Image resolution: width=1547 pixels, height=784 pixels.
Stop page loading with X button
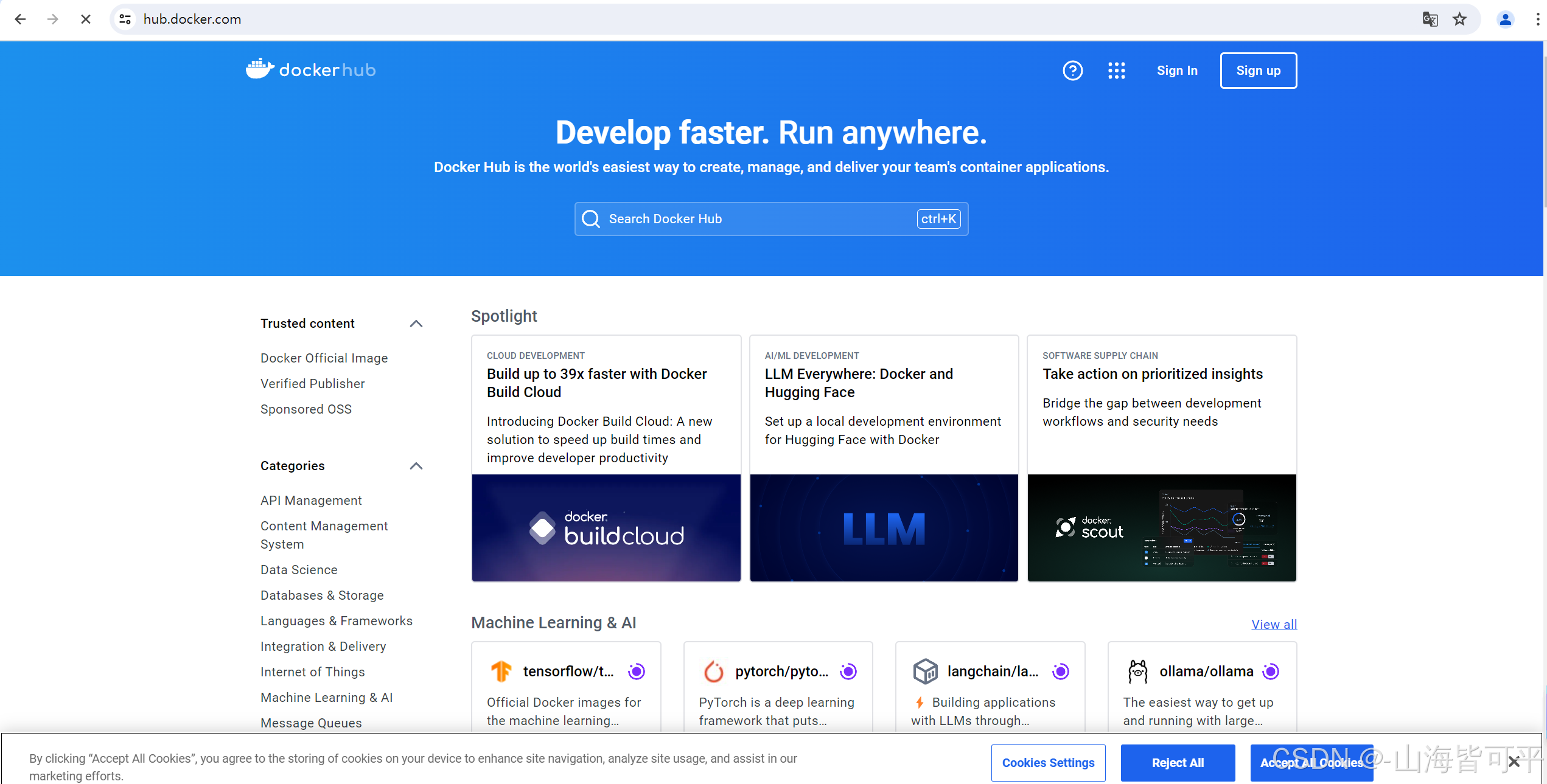(x=86, y=19)
